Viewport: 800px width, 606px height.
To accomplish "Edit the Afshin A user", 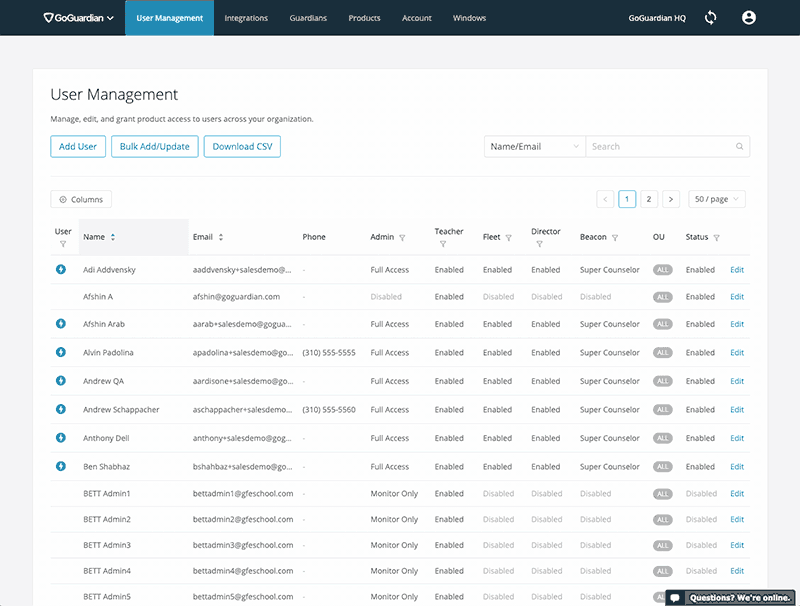I will click(737, 297).
